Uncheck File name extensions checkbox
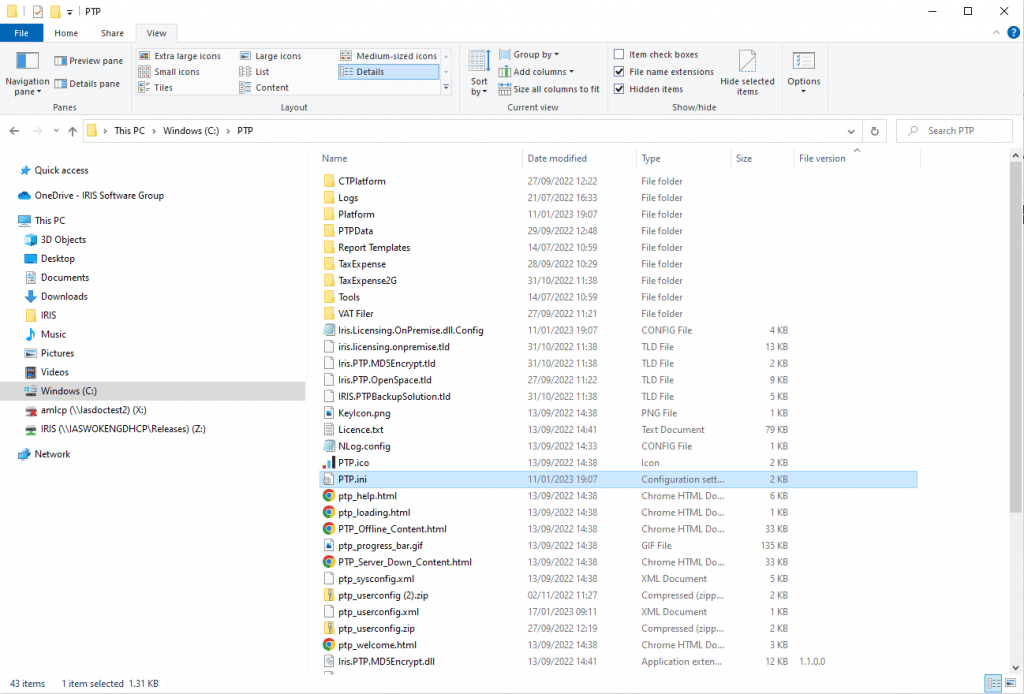This screenshot has width=1024, height=694. pyautogui.click(x=620, y=72)
